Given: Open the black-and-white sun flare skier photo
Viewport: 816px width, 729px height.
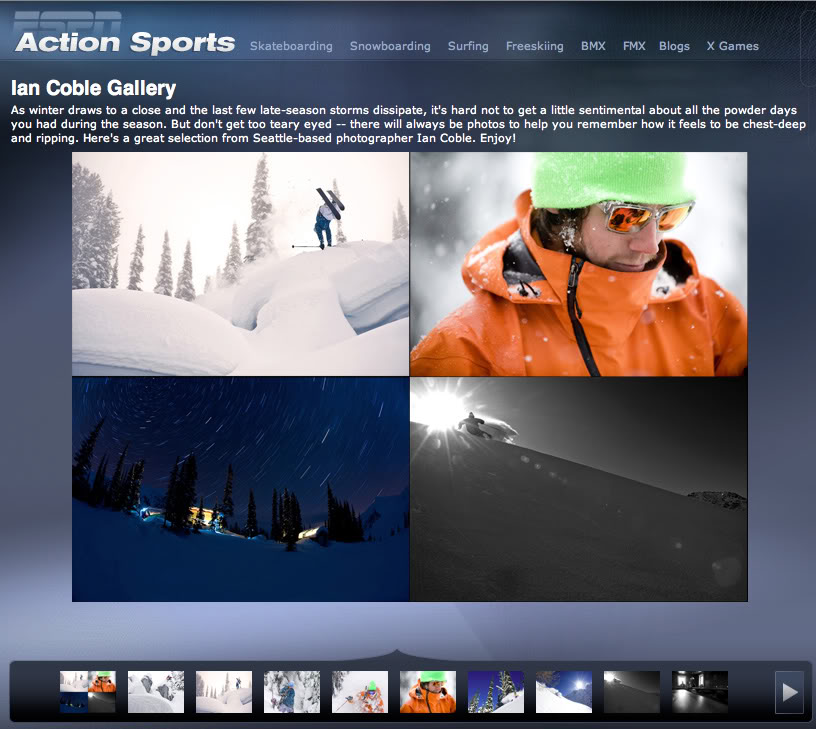Looking at the screenshot, I should pos(579,489).
